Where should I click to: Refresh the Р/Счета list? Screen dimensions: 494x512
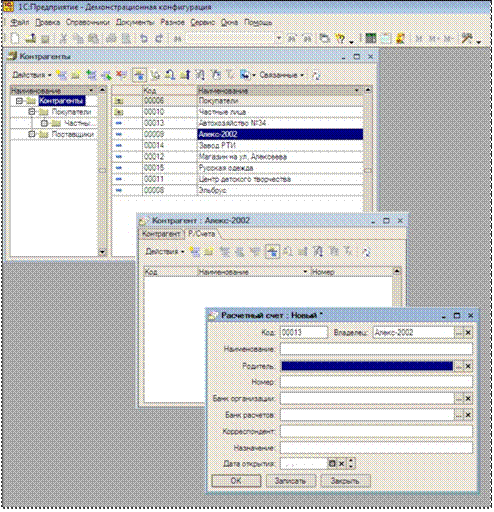click(366, 252)
